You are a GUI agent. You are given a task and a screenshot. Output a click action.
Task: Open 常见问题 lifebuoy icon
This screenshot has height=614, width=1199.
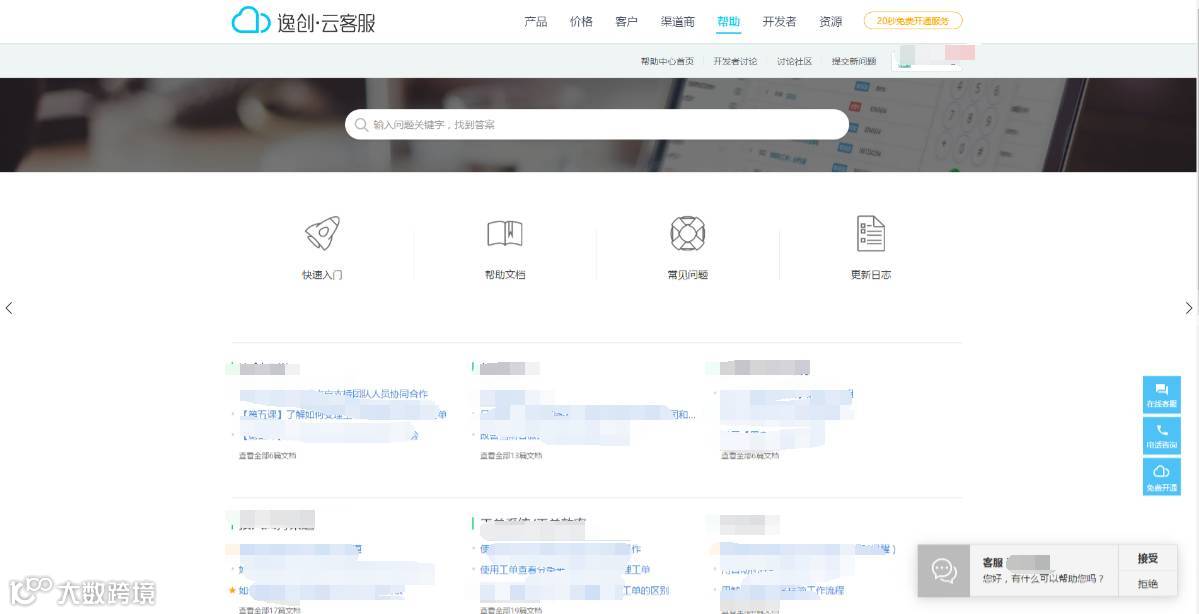pos(687,233)
